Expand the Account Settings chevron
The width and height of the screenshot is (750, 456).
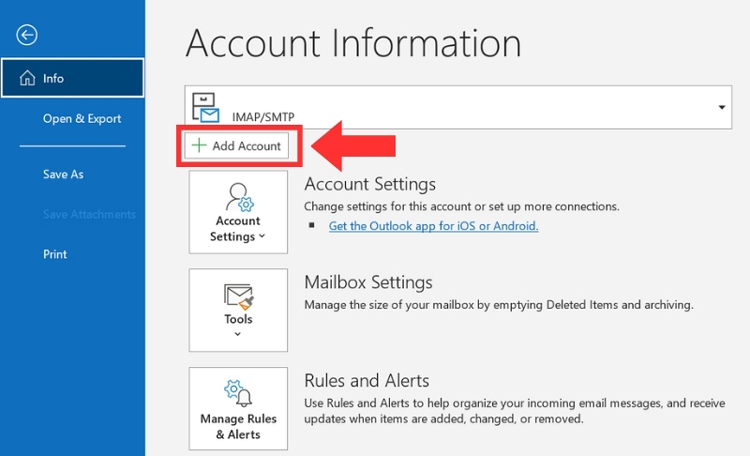pyautogui.click(x=262, y=237)
